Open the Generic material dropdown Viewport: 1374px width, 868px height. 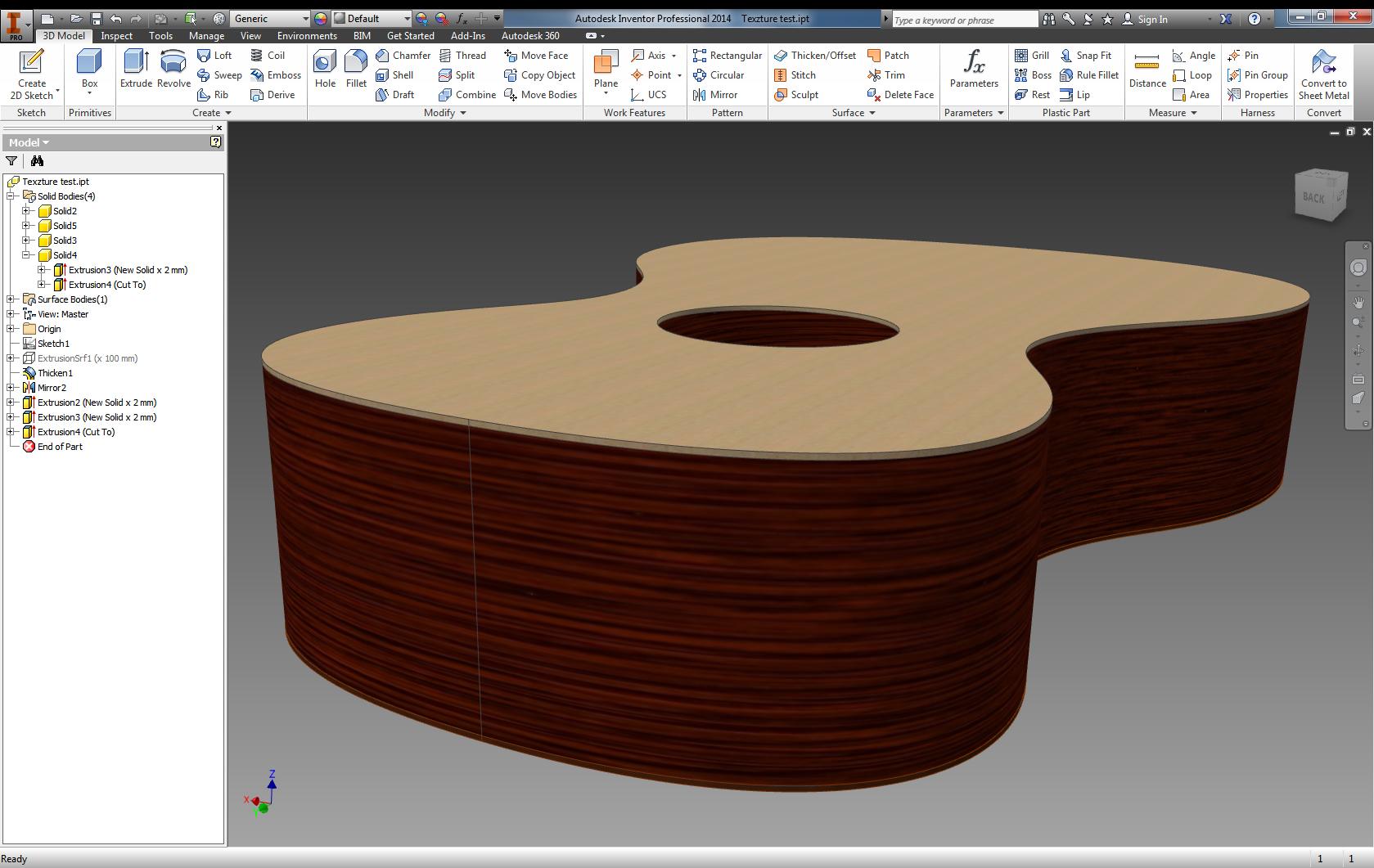pos(305,19)
